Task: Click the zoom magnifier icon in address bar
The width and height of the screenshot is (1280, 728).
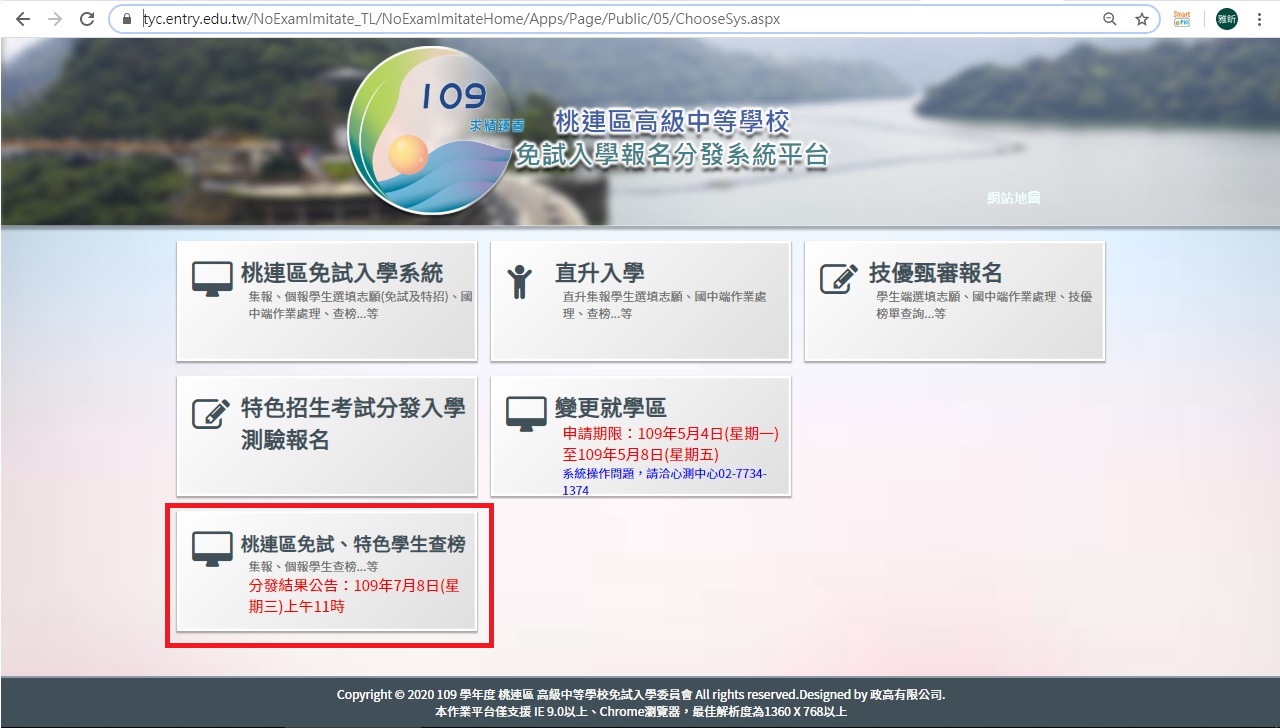Action: coord(1110,19)
